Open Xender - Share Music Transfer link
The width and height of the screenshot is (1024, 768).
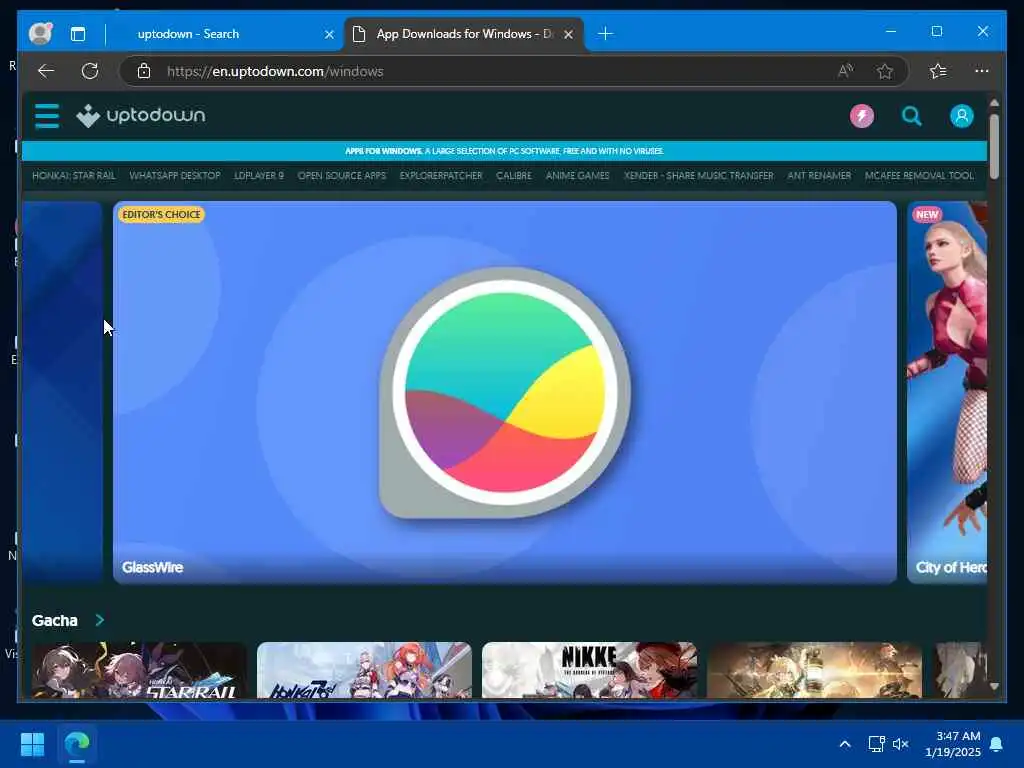click(x=698, y=176)
